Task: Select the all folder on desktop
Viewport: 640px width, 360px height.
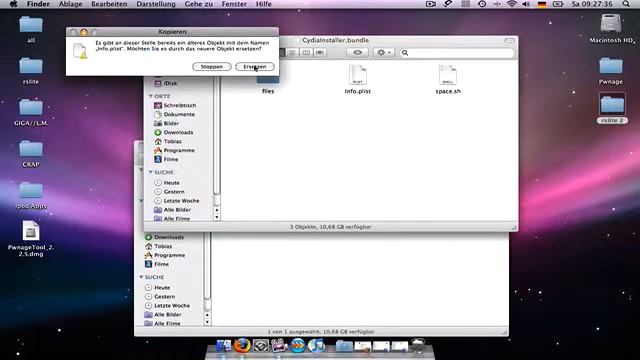Action: tap(31, 29)
